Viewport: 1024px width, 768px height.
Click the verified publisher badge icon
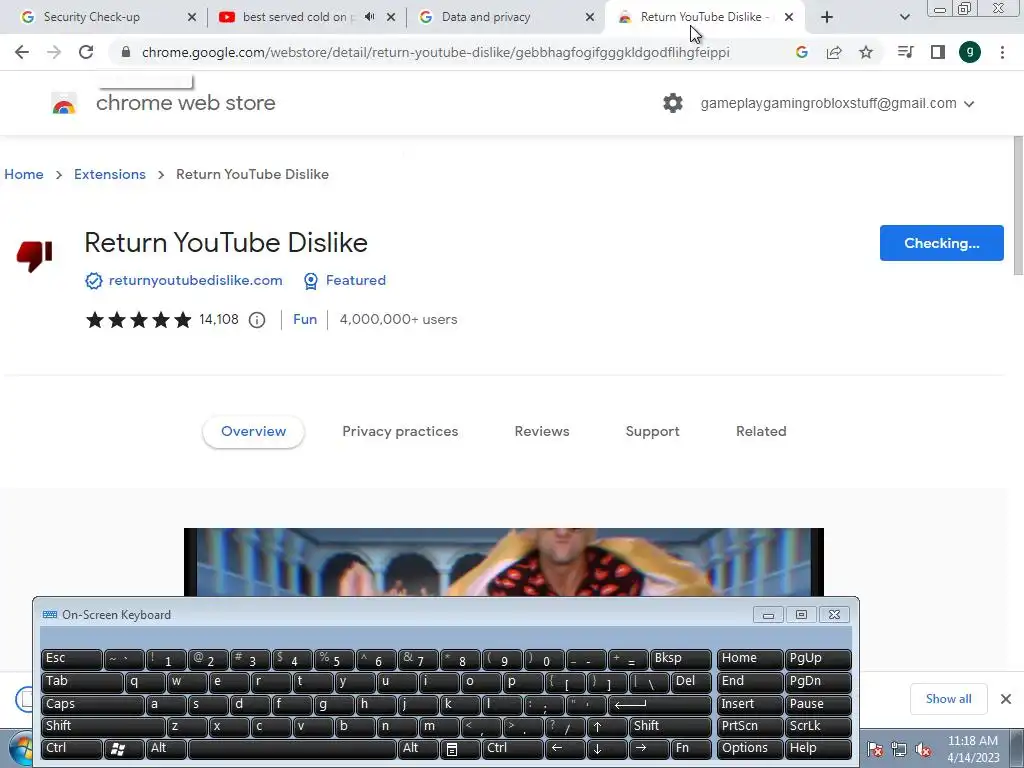[x=93, y=281]
